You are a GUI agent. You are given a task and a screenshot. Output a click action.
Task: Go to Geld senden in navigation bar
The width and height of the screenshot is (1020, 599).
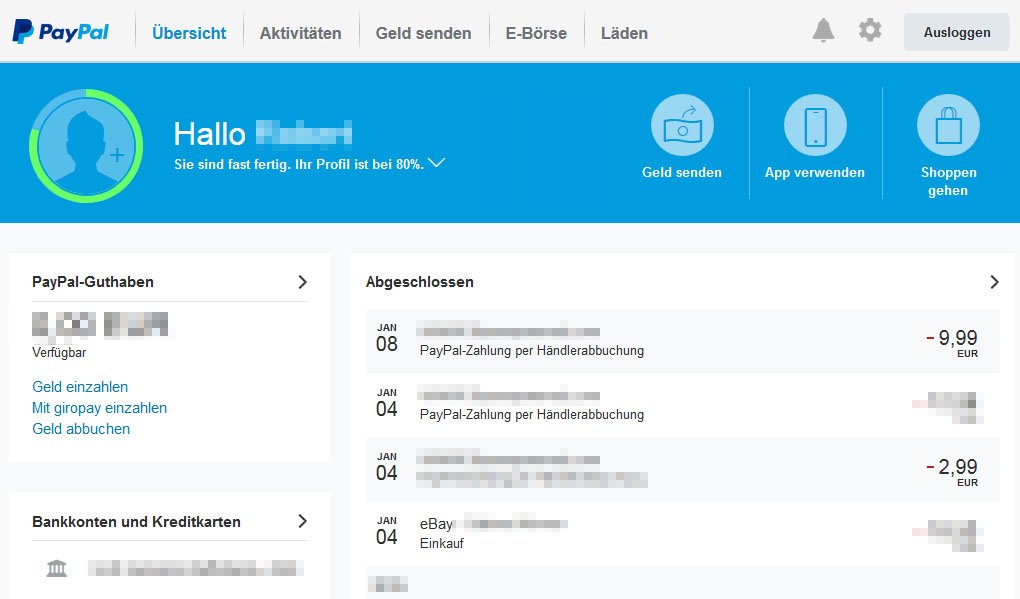(423, 33)
